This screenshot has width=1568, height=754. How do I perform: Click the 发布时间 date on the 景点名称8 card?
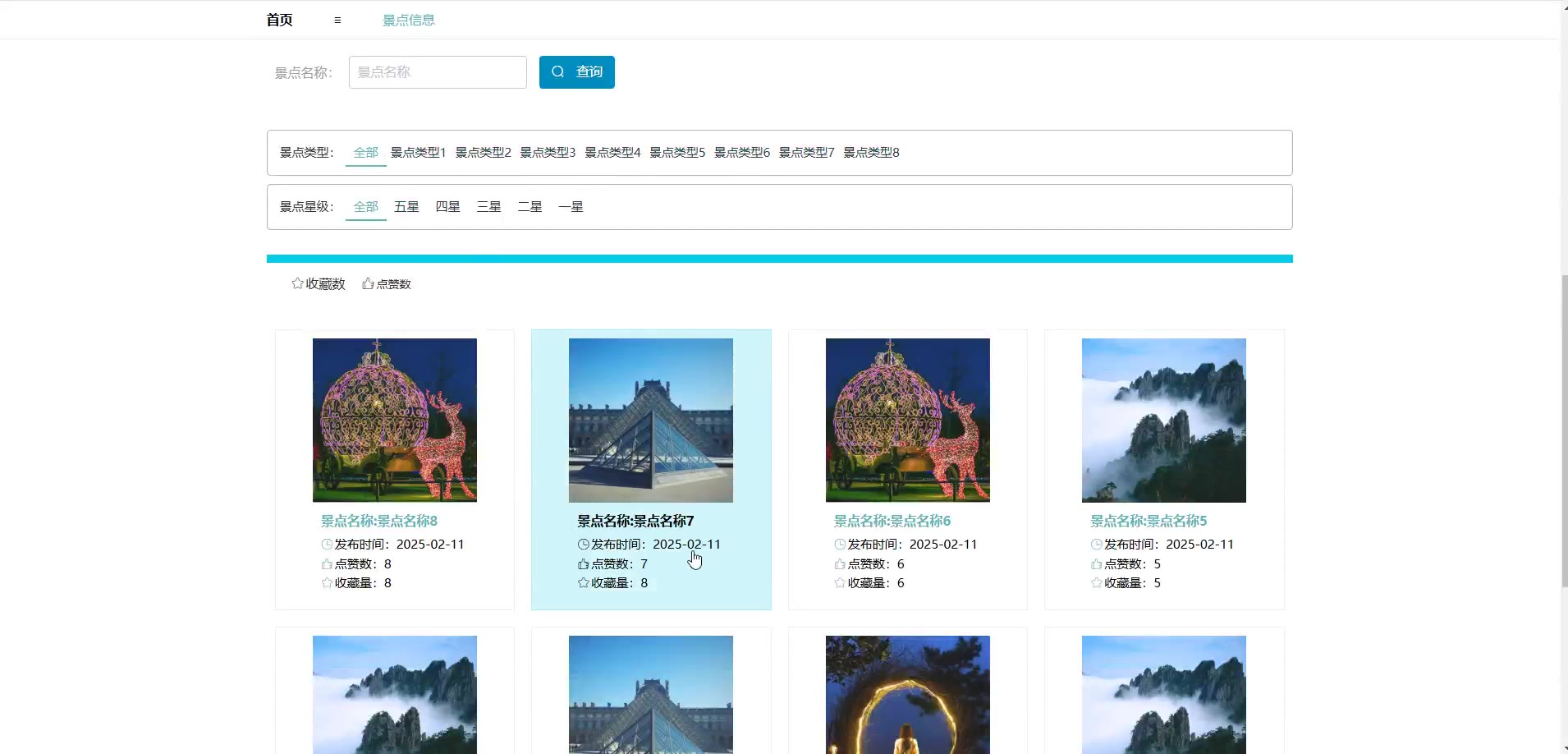coord(430,544)
